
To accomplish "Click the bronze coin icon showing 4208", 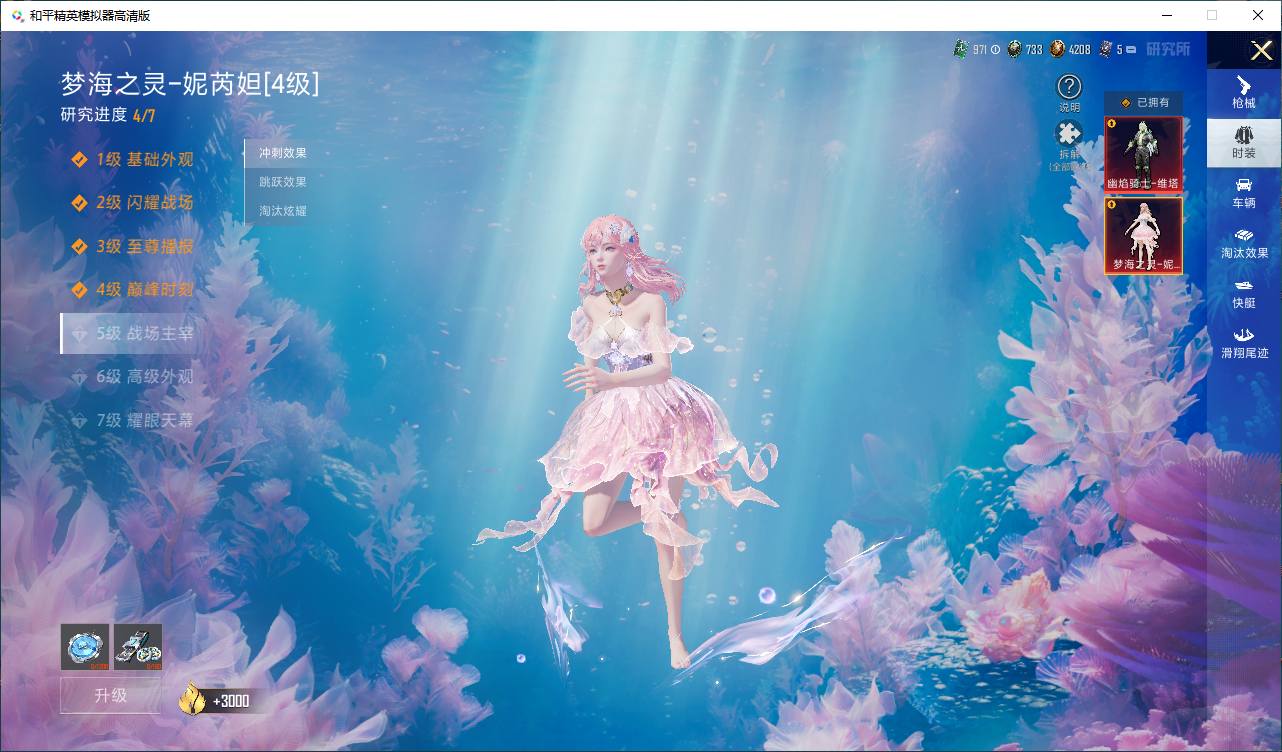I will pos(1058,49).
